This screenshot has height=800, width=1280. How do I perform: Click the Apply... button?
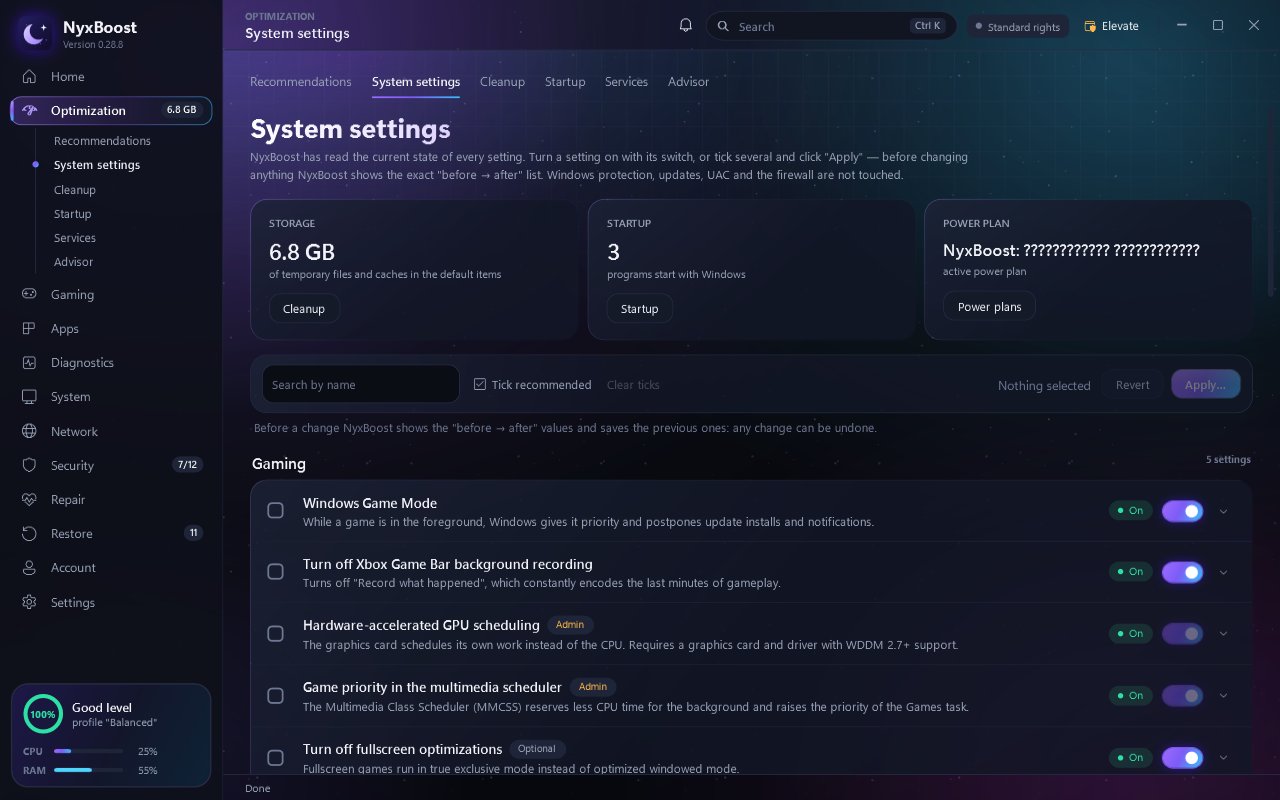tap(1205, 385)
